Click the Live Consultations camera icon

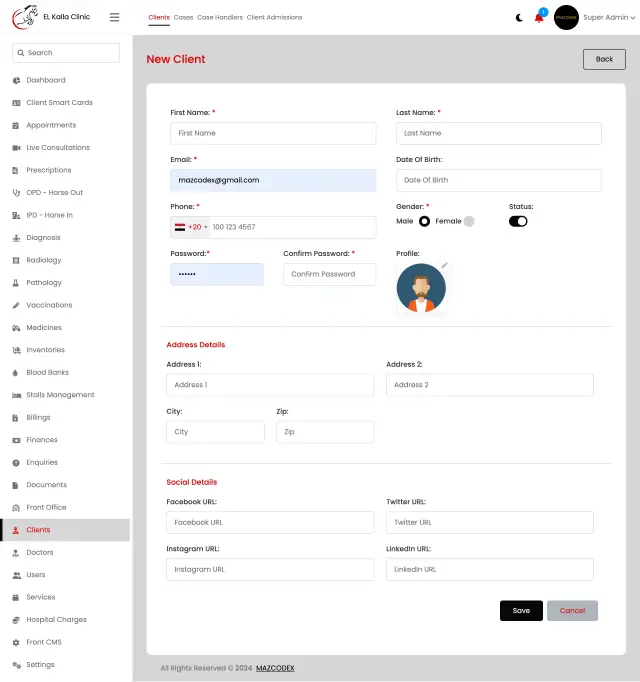click(x=16, y=148)
